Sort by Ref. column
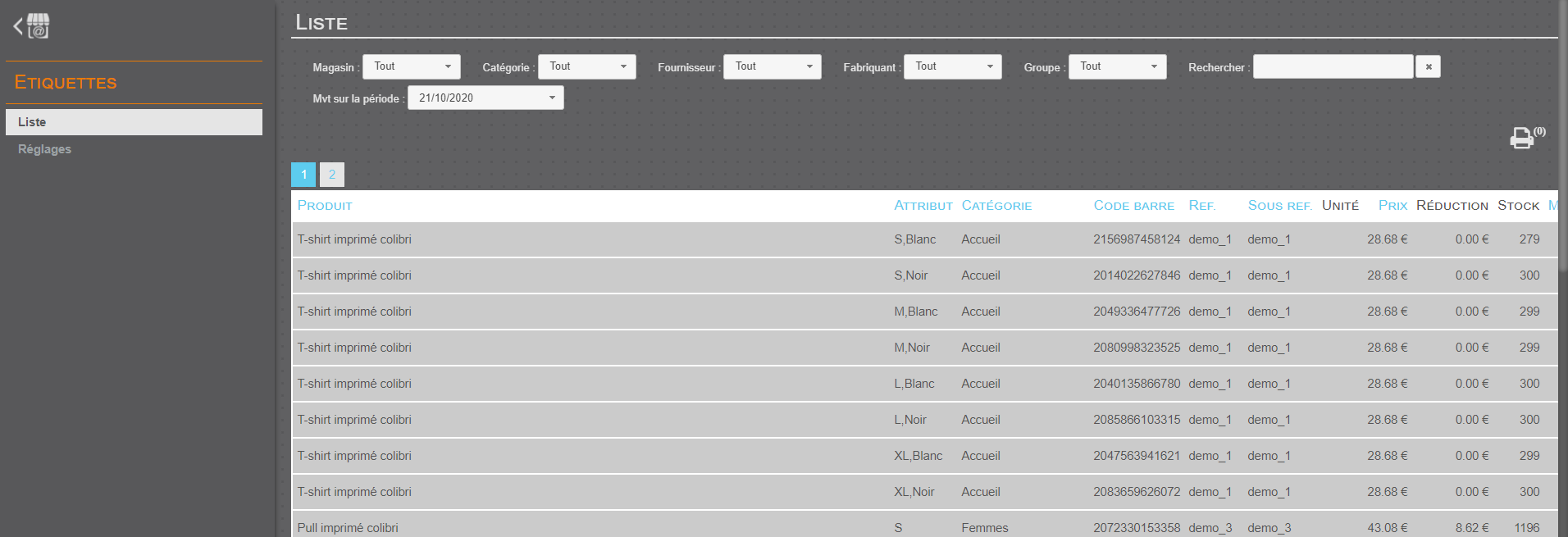Image resolution: width=1568 pixels, height=537 pixels. (1202, 206)
